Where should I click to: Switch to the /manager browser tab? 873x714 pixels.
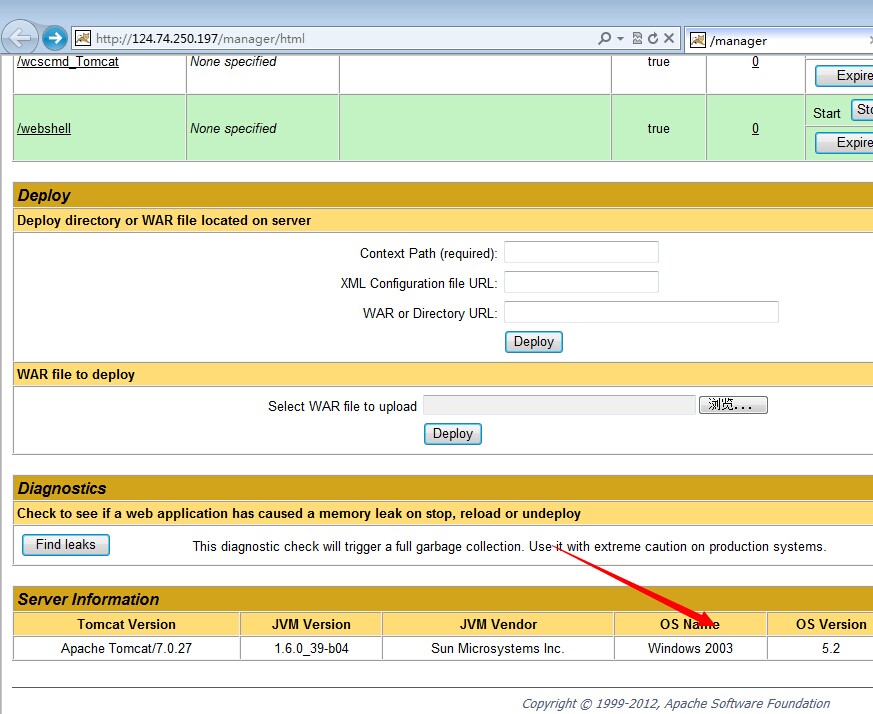(x=779, y=40)
